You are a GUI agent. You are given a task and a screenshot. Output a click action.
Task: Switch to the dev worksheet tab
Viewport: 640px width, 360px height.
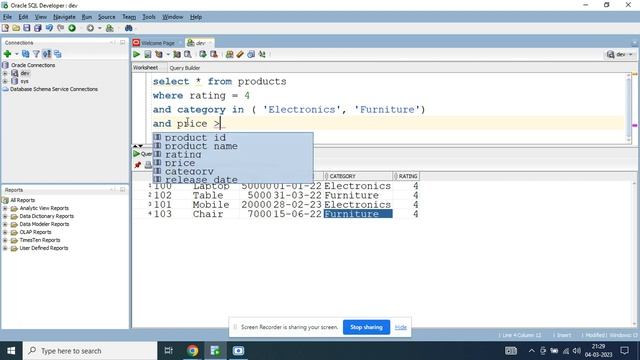pos(200,43)
